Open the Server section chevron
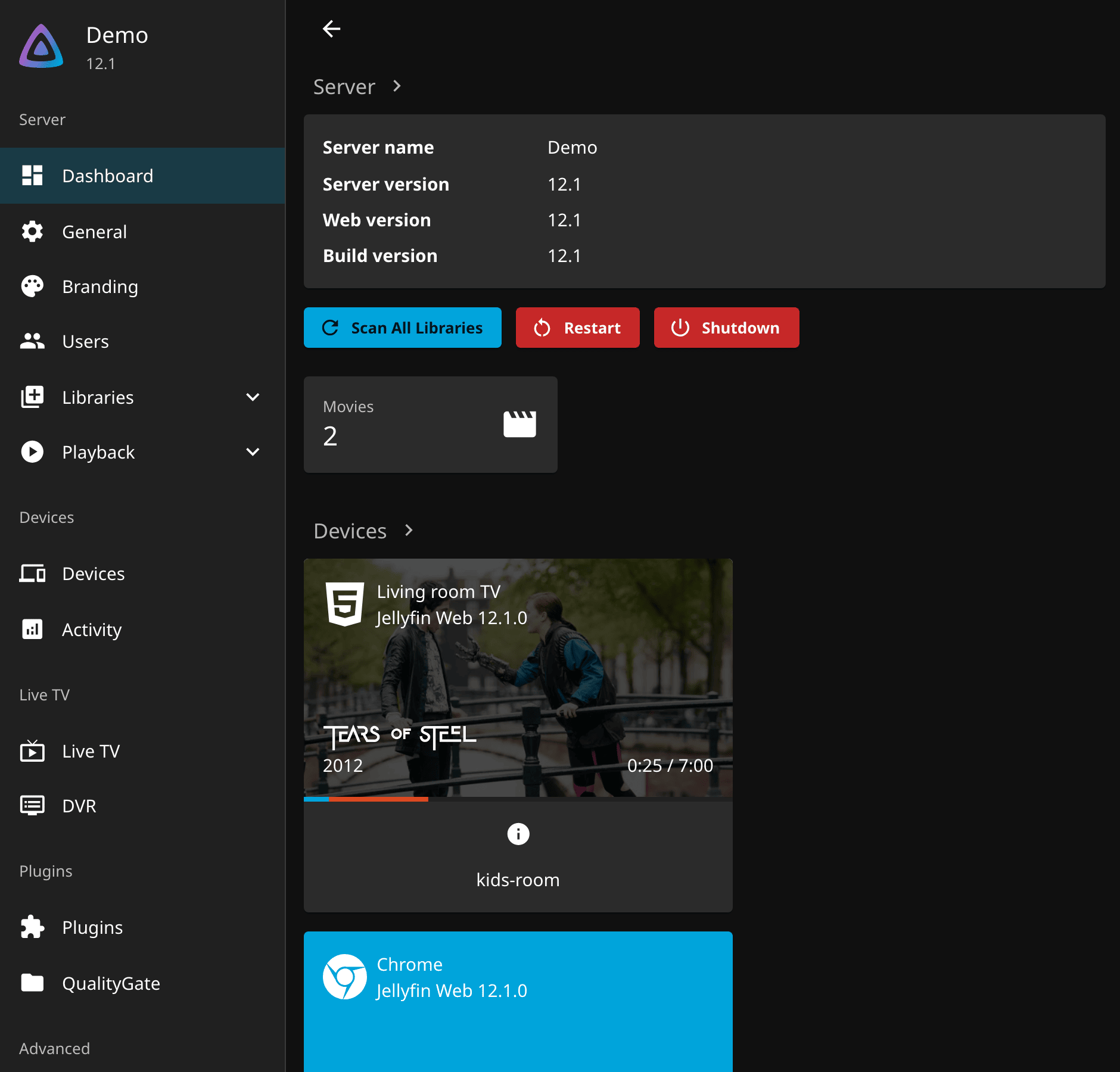 click(x=397, y=86)
